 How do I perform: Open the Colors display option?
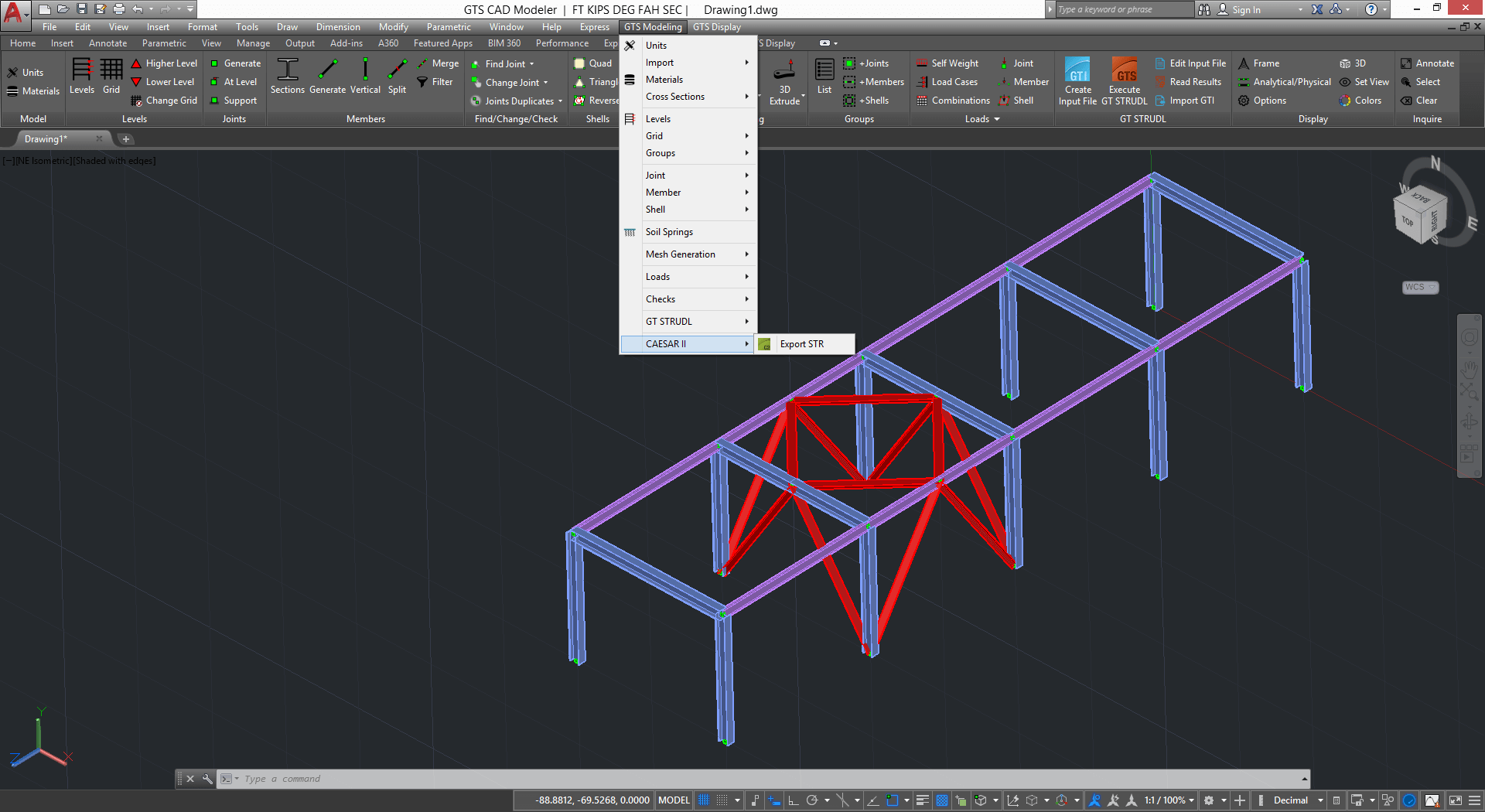point(1367,101)
